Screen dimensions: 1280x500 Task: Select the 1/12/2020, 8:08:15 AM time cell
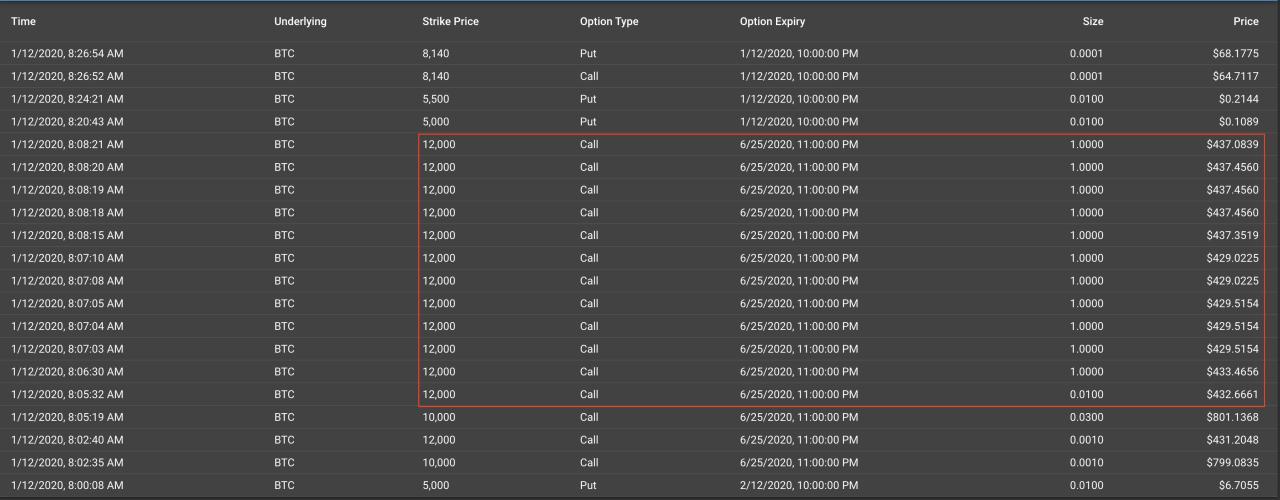(67, 235)
